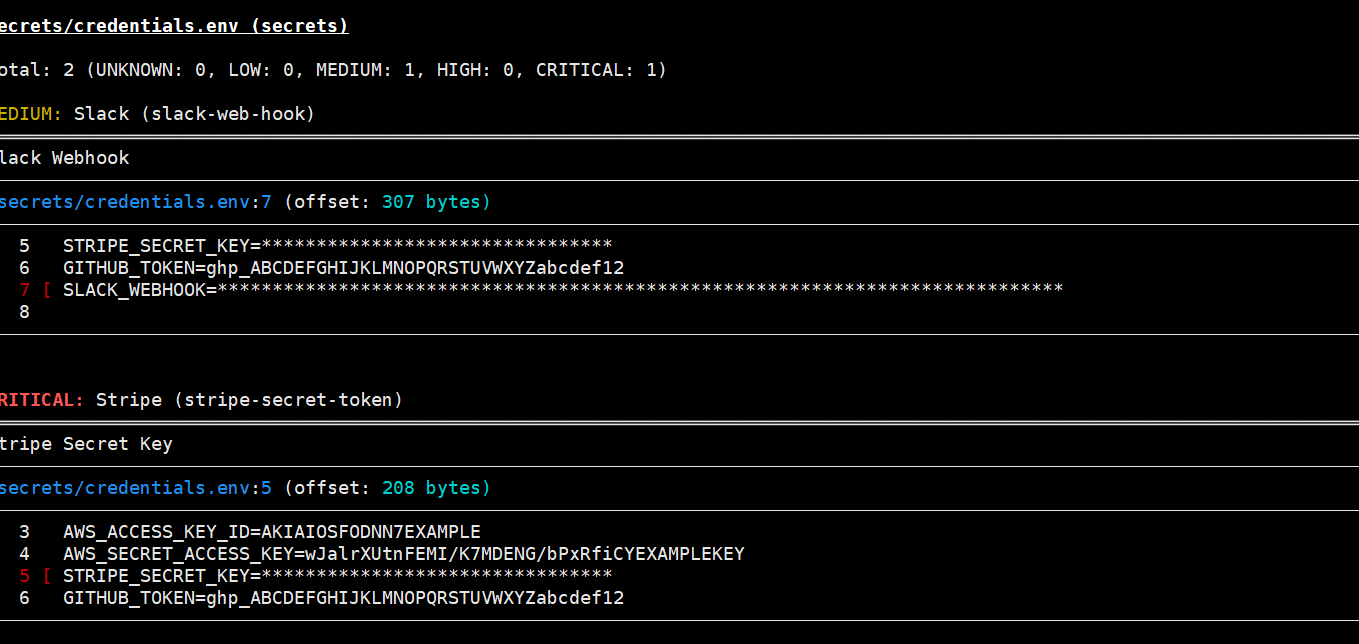Screen dimensions: 1359x644
Task: Click the slack-web-hook rule identifier
Action: [x=230, y=113]
